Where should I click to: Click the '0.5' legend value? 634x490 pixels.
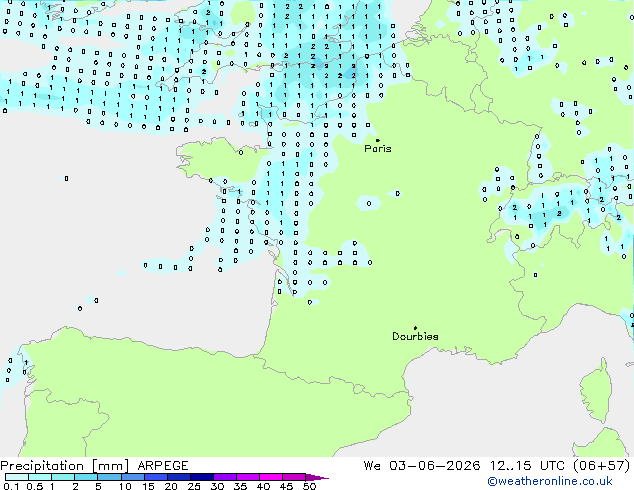[x=35, y=486]
